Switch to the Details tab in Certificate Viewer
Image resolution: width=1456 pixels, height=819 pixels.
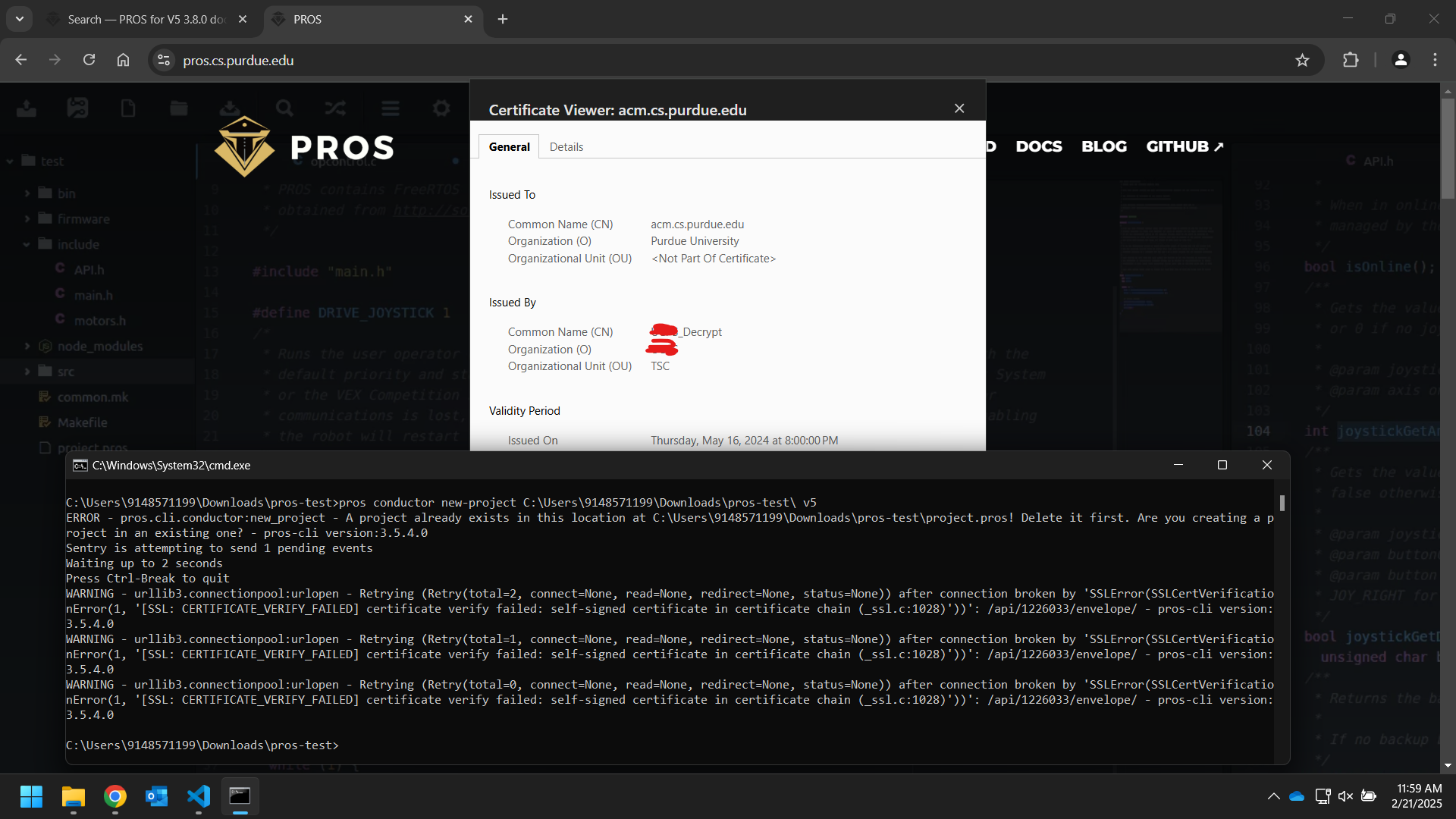566,146
